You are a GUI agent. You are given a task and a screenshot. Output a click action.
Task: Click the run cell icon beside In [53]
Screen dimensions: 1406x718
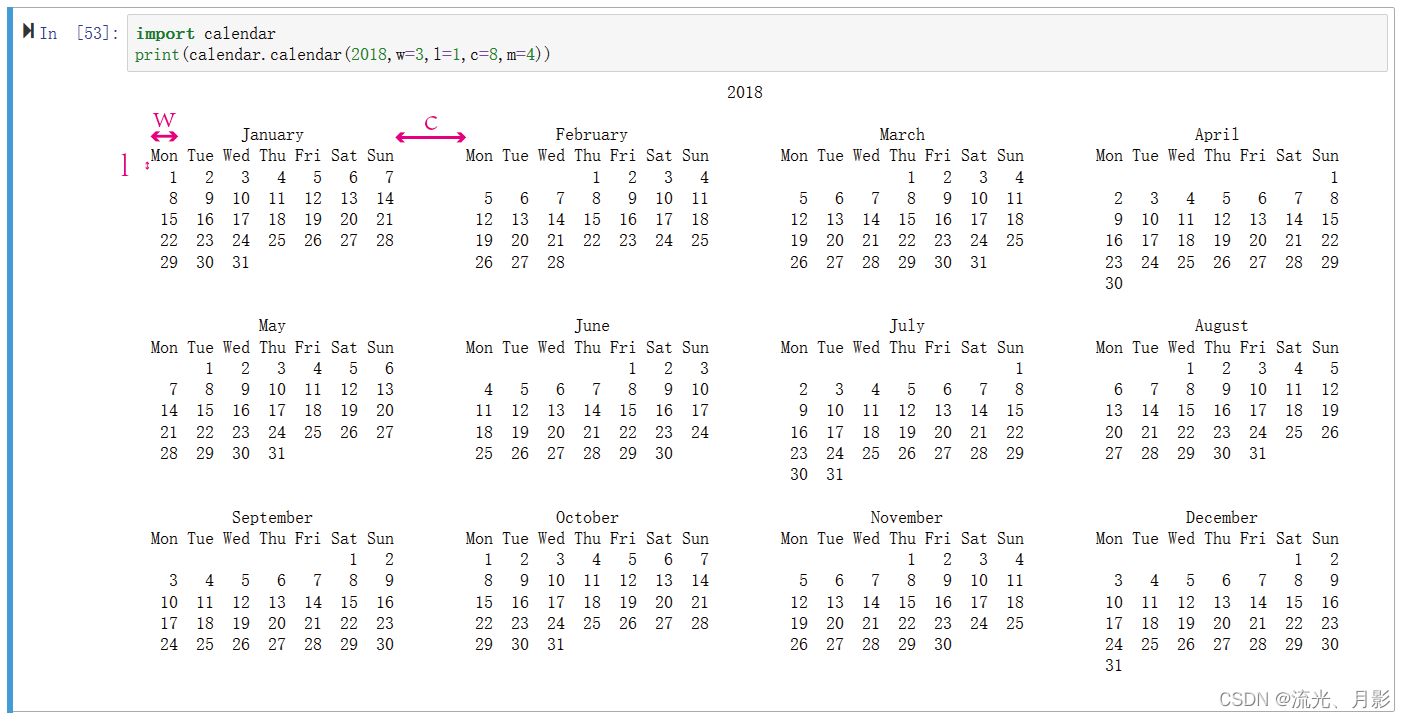coord(28,32)
